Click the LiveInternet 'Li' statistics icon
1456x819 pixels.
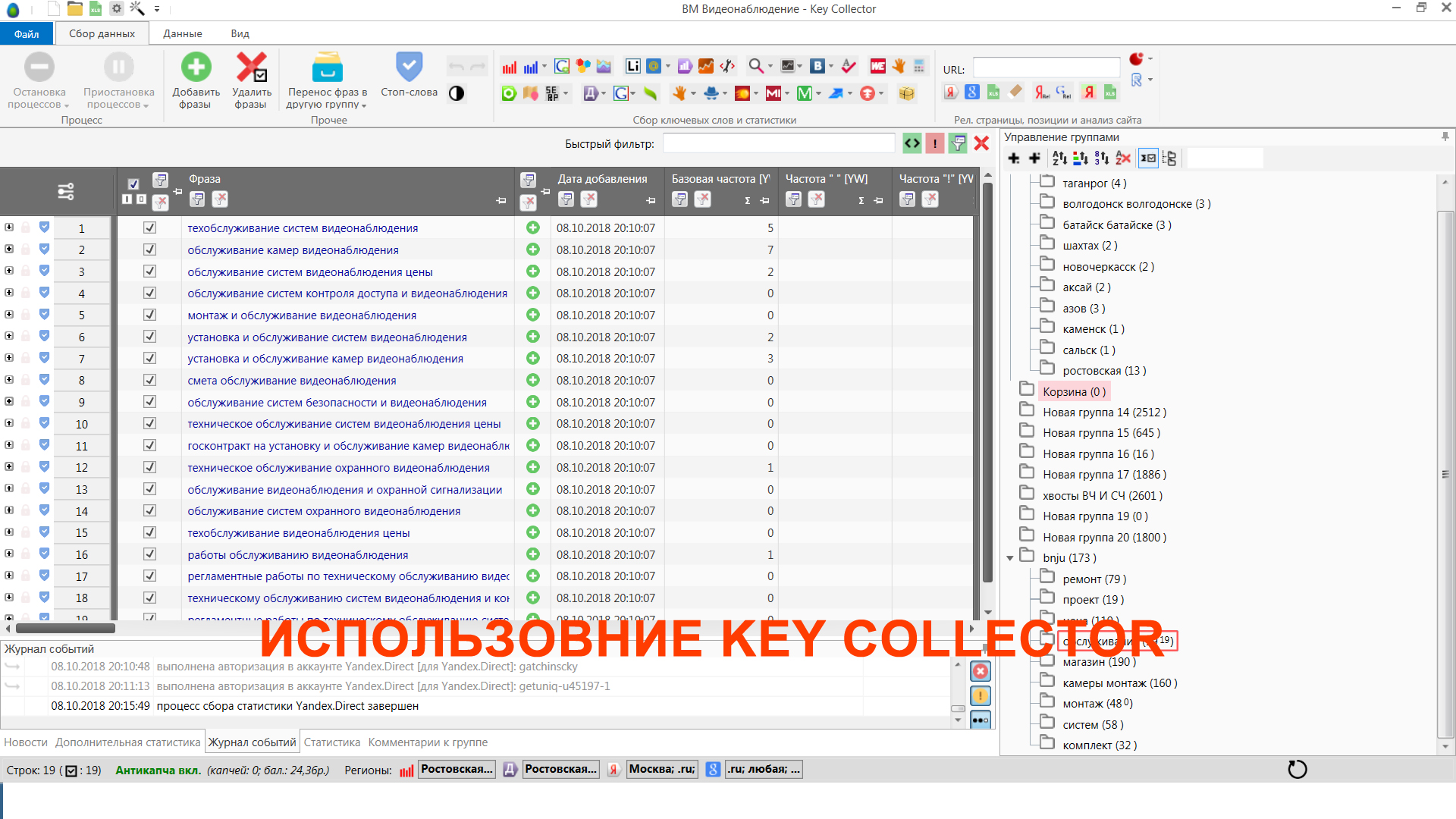632,67
